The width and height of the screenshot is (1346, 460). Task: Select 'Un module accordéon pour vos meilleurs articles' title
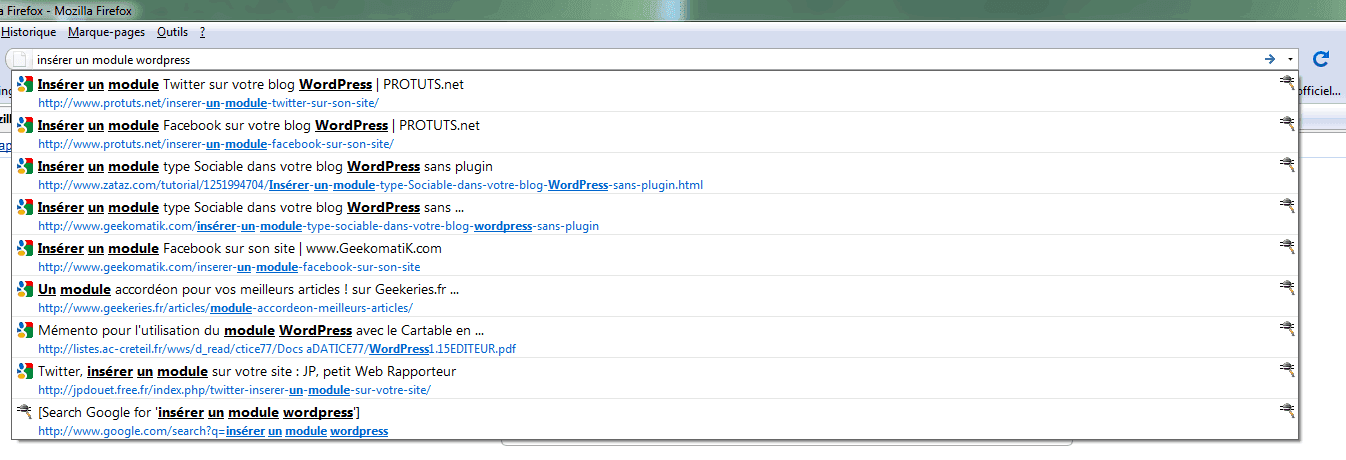[248, 290]
